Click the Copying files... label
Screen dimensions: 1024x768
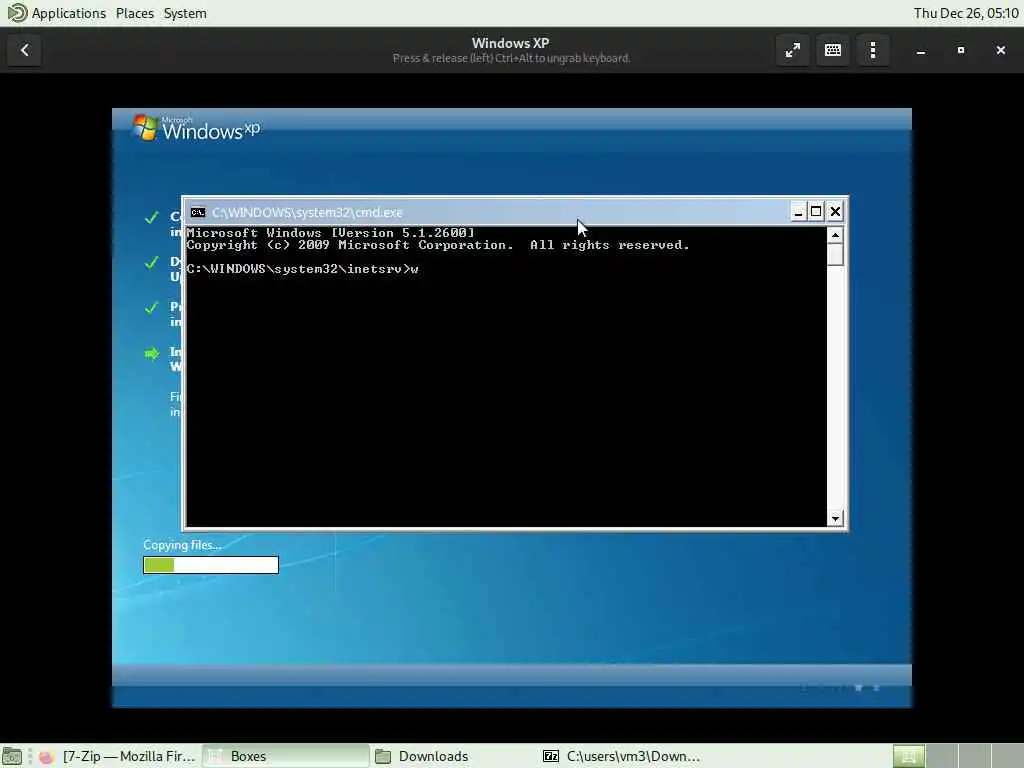pyautogui.click(x=182, y=545)
